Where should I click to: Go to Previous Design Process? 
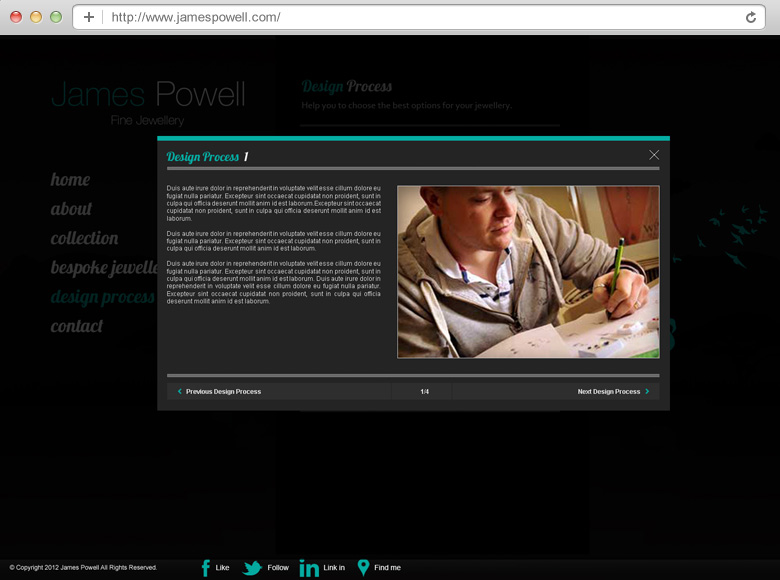(223, 392)
